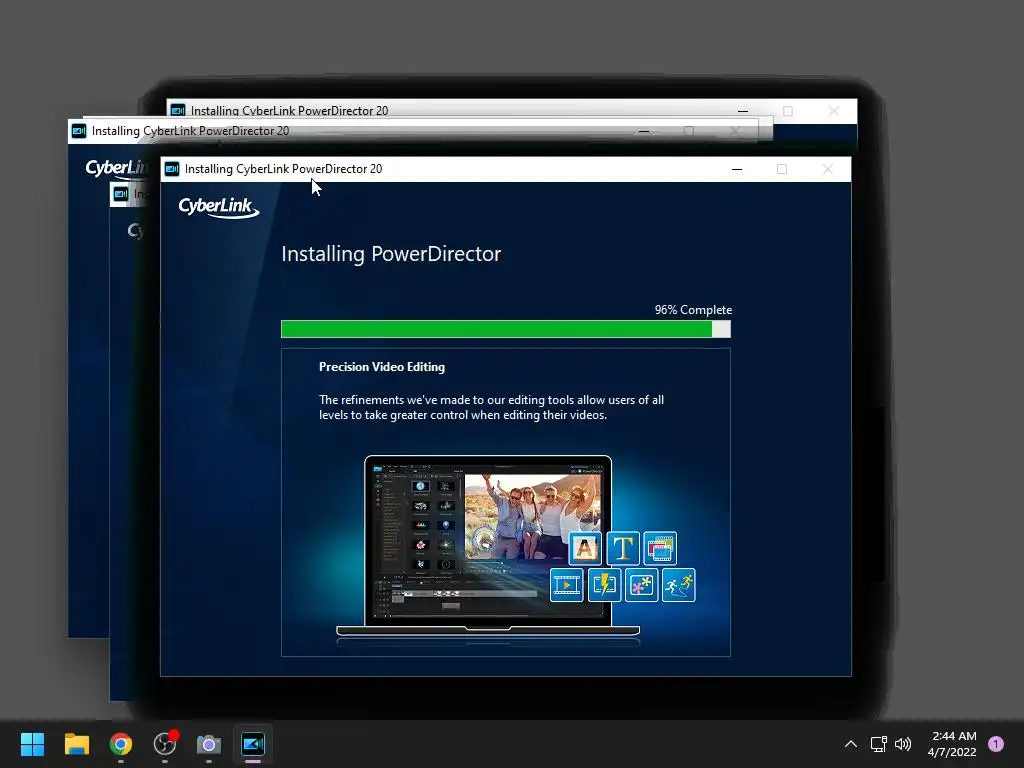Open the Camera app in taskbar
This screenshot has height=768, width=1024.
[x=209, y=744]
